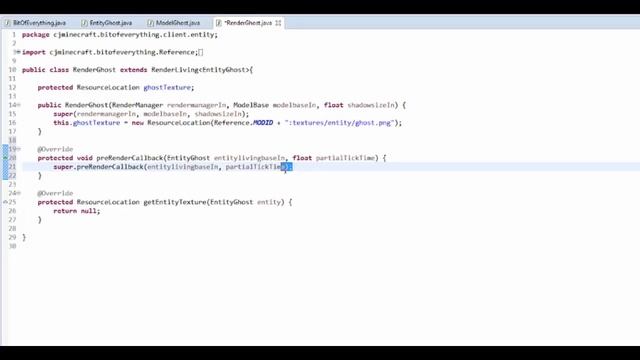This screenshot has height=360, width=640.
Task: Click the override marker beside line 25
Action: (5, 202)
